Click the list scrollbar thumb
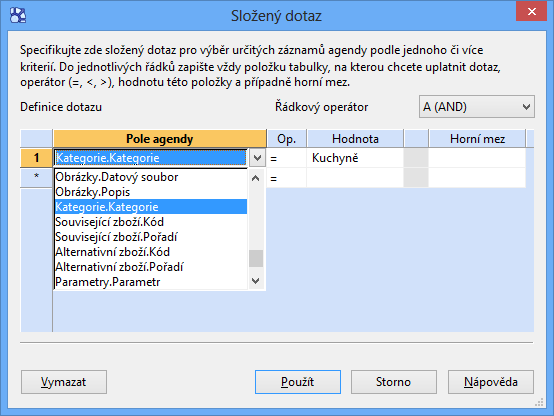Screen dimensions: 554x416 click(x=256, y=259)
